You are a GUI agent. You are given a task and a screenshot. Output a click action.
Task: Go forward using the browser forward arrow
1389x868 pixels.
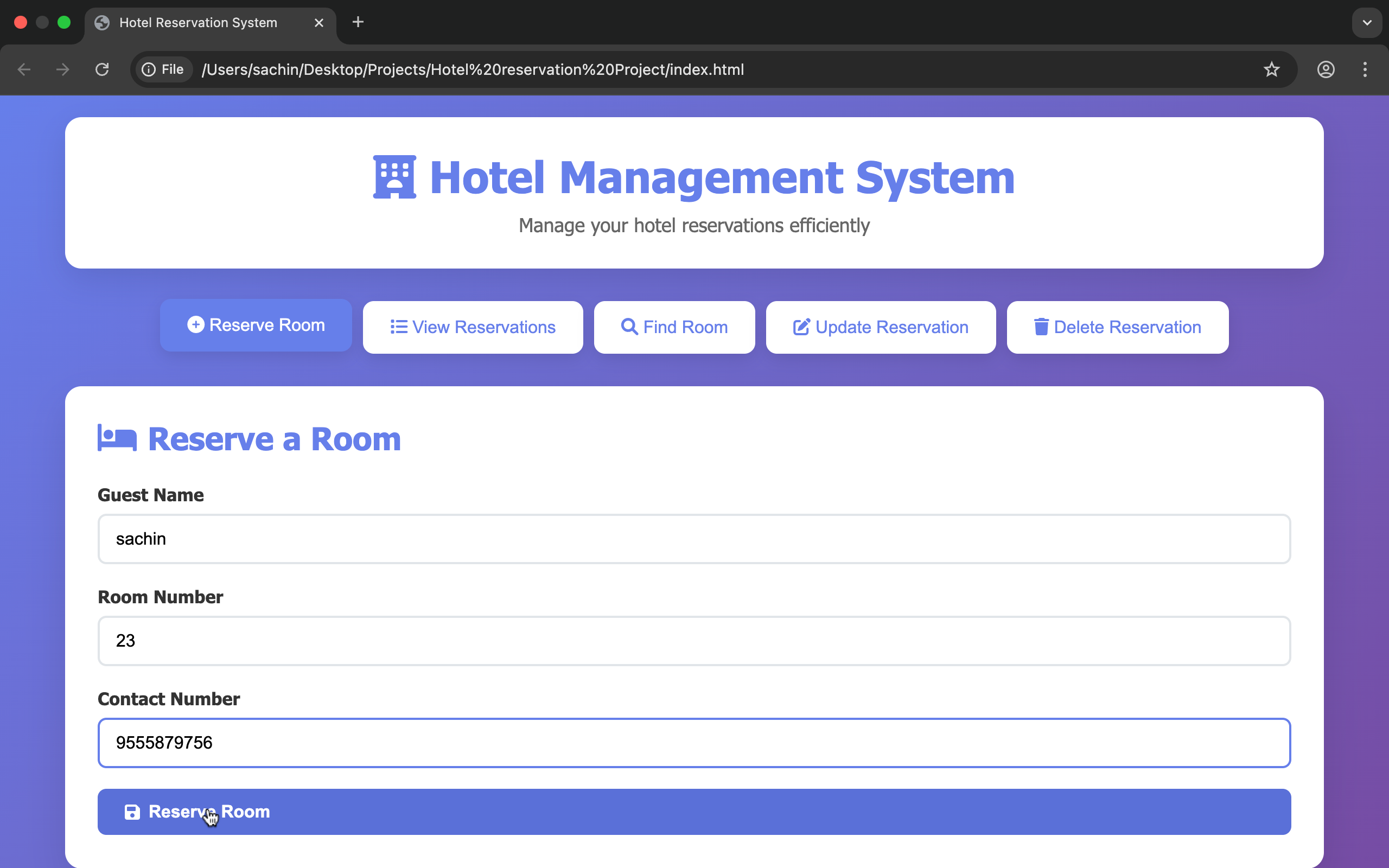(62, 69)
